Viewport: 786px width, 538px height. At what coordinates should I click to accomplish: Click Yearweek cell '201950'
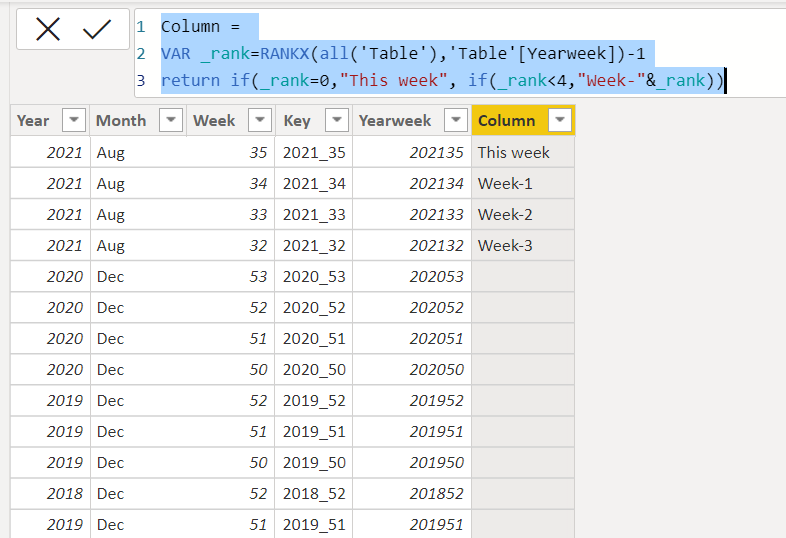pos(412,462)
